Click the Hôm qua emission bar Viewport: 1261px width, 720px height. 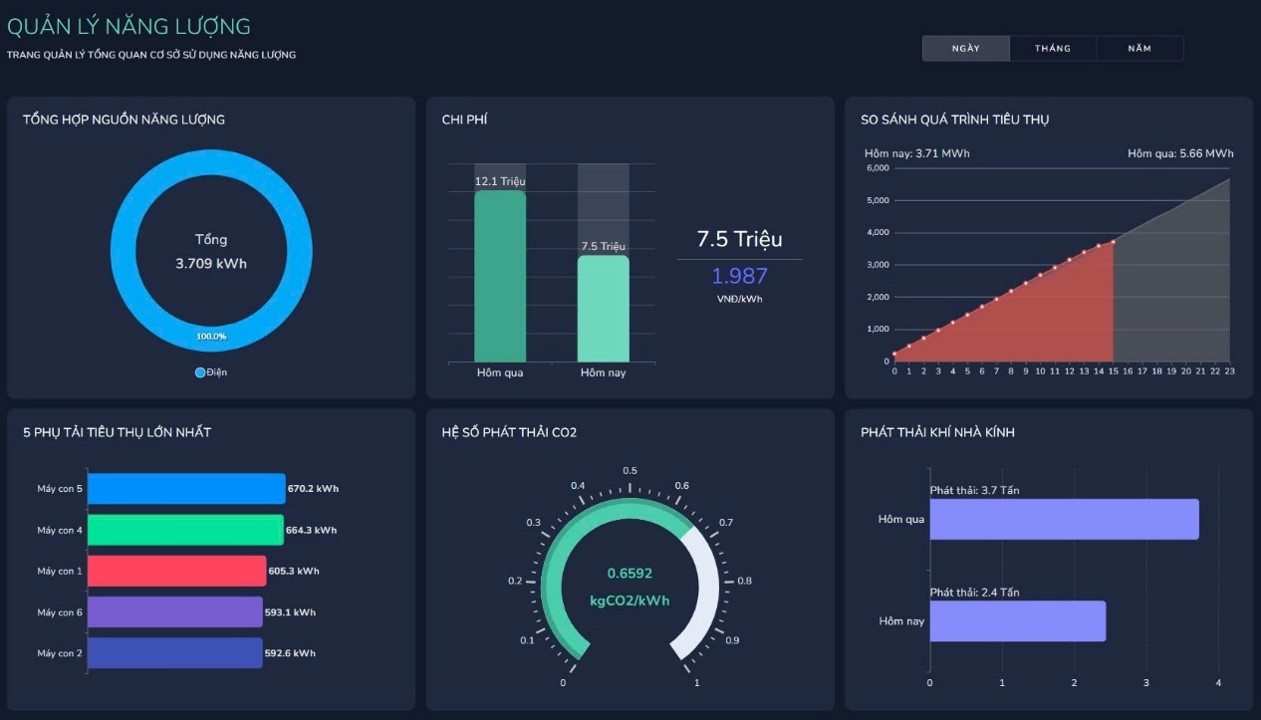click(x=1064, y=519)
